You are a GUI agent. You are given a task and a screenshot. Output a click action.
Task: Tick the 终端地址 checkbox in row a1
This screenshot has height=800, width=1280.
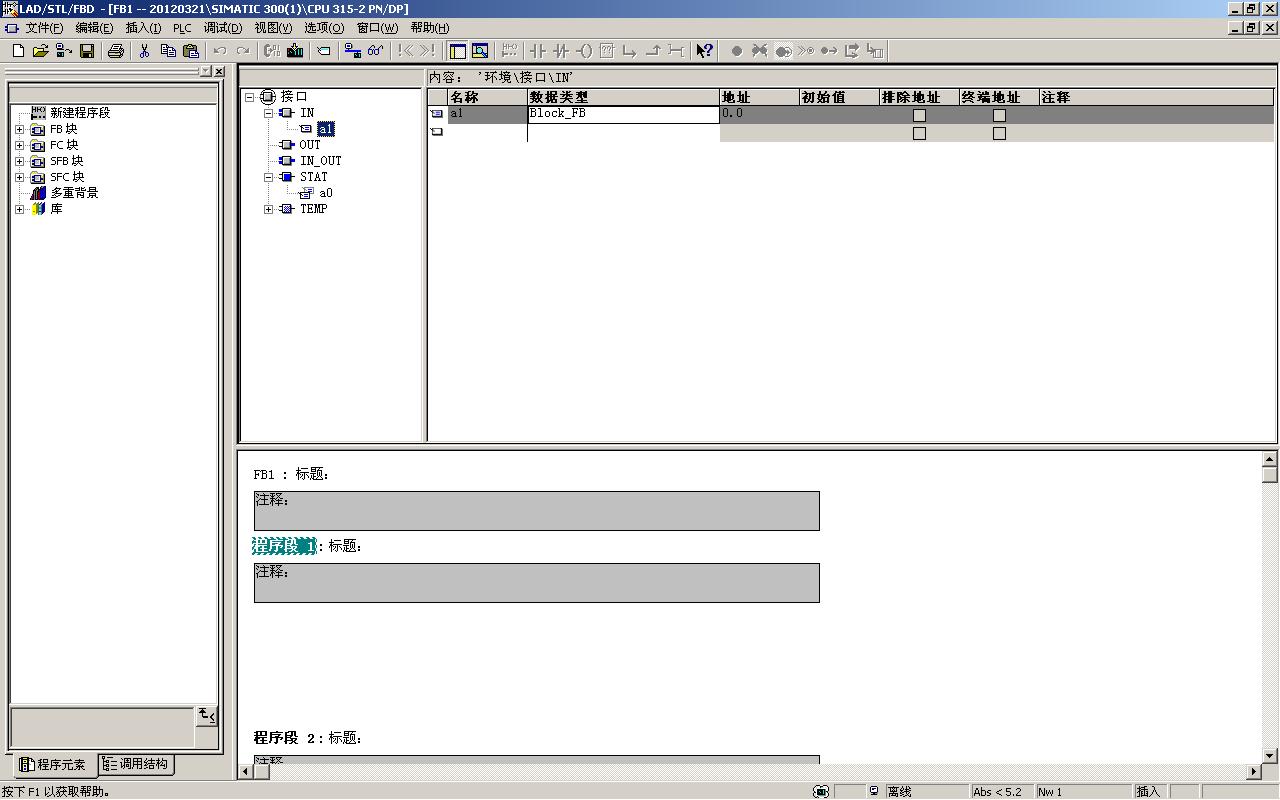point(999,115)
